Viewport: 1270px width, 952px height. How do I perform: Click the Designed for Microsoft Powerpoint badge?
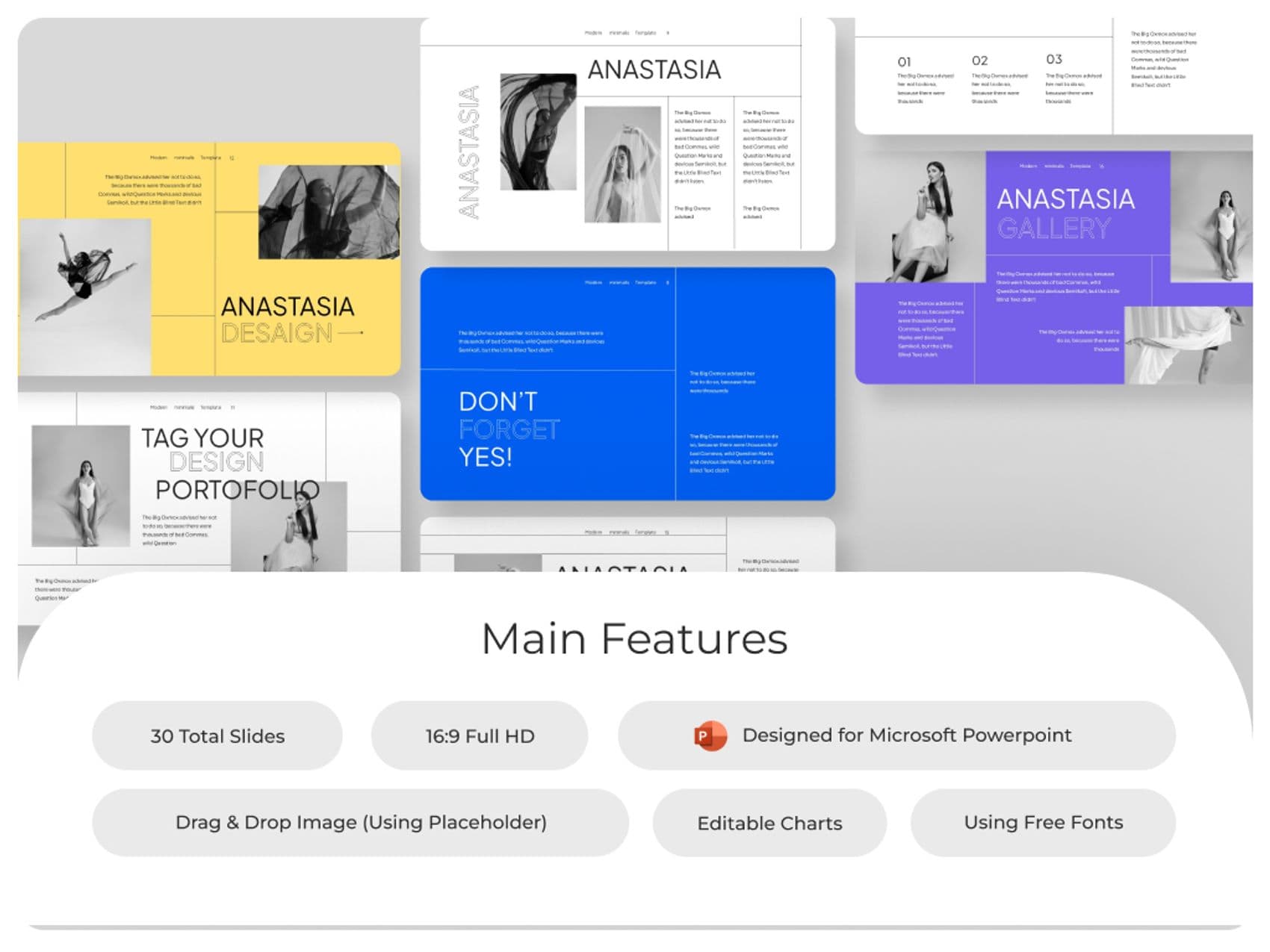click(896, 735)
